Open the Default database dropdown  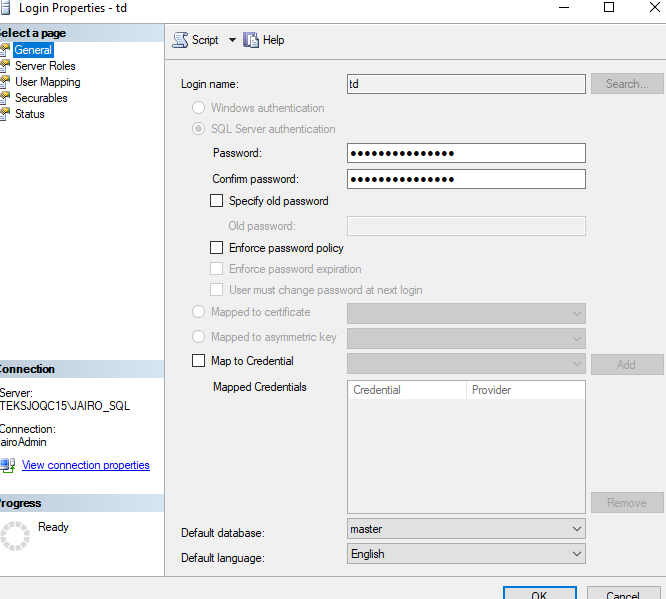click(x=576, y=529)
